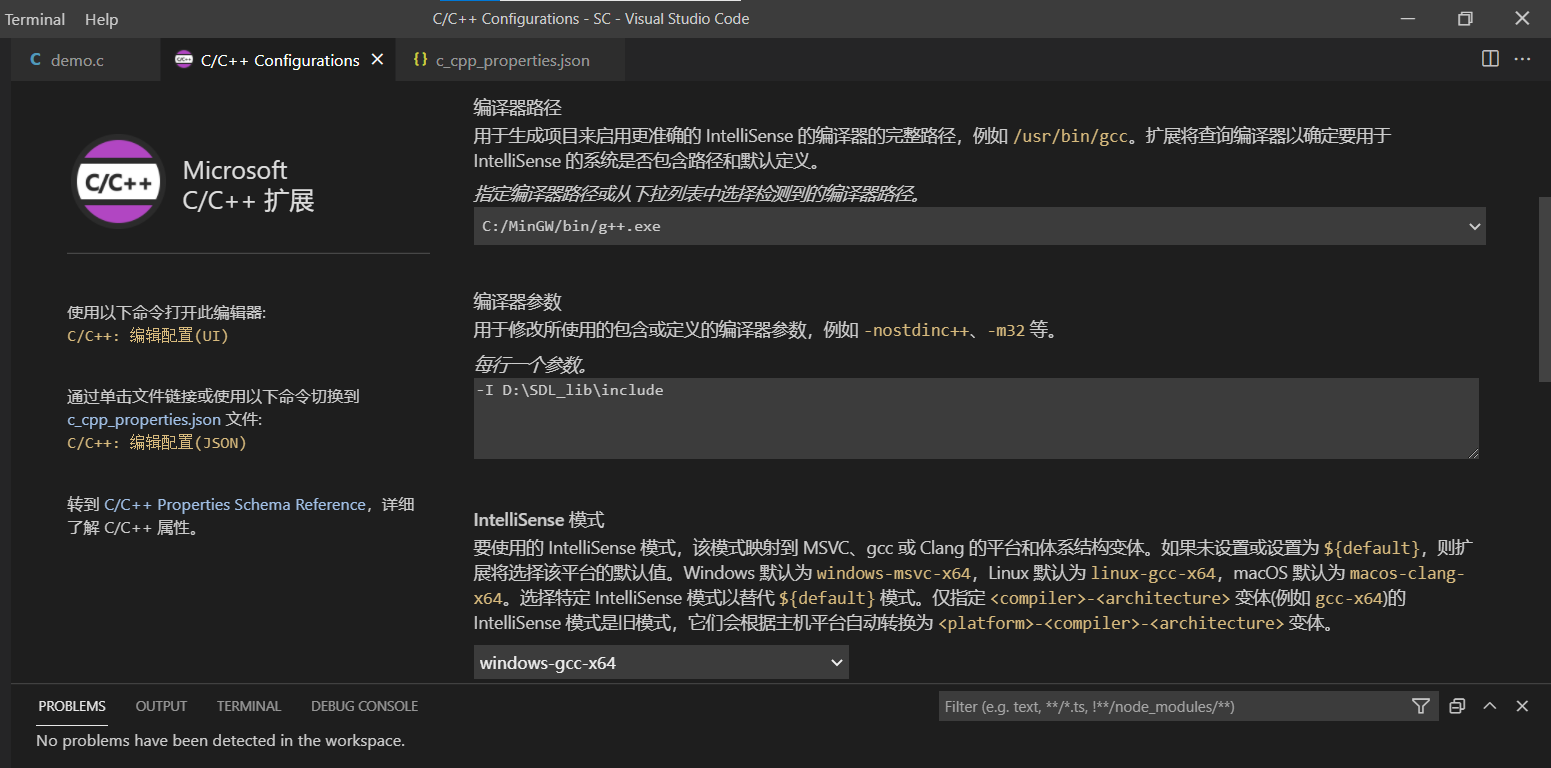The height and width of the screenshot is (768, 1551).
Task: Split the editor to the right
Action: pyautogui.click(x=1490, y=59)
